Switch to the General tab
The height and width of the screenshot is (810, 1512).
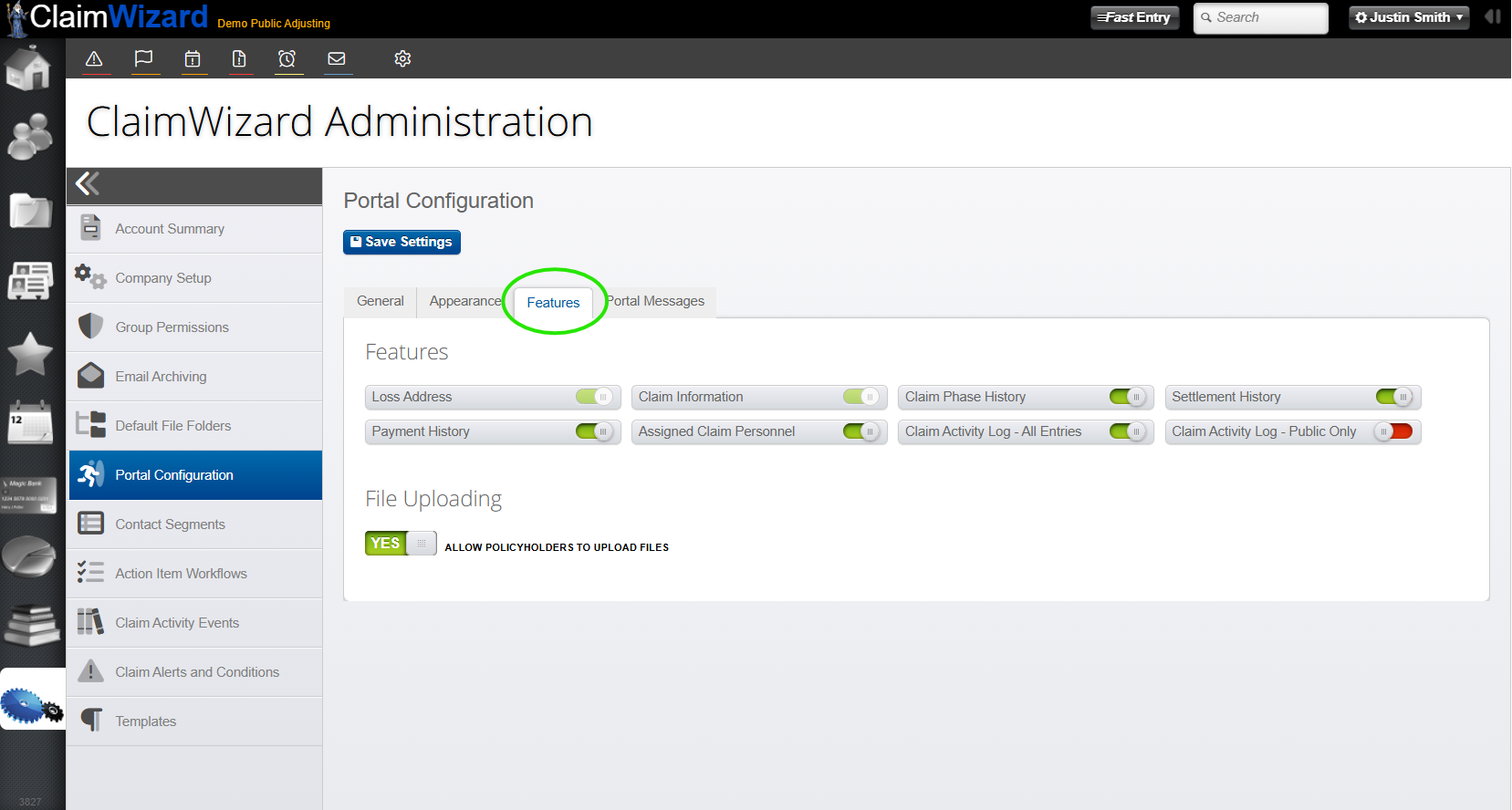[381, 302]
